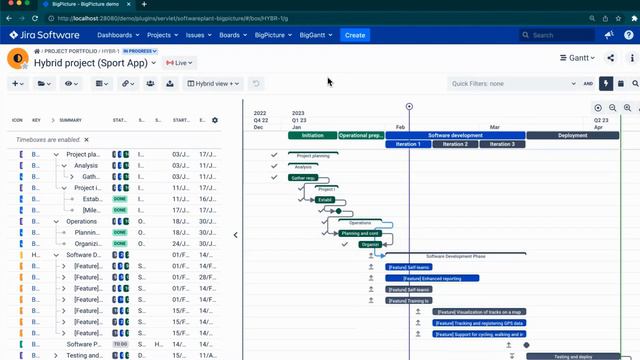Click the center on today target icon
The width and height of the screenshot is (640, 360).
598,108
